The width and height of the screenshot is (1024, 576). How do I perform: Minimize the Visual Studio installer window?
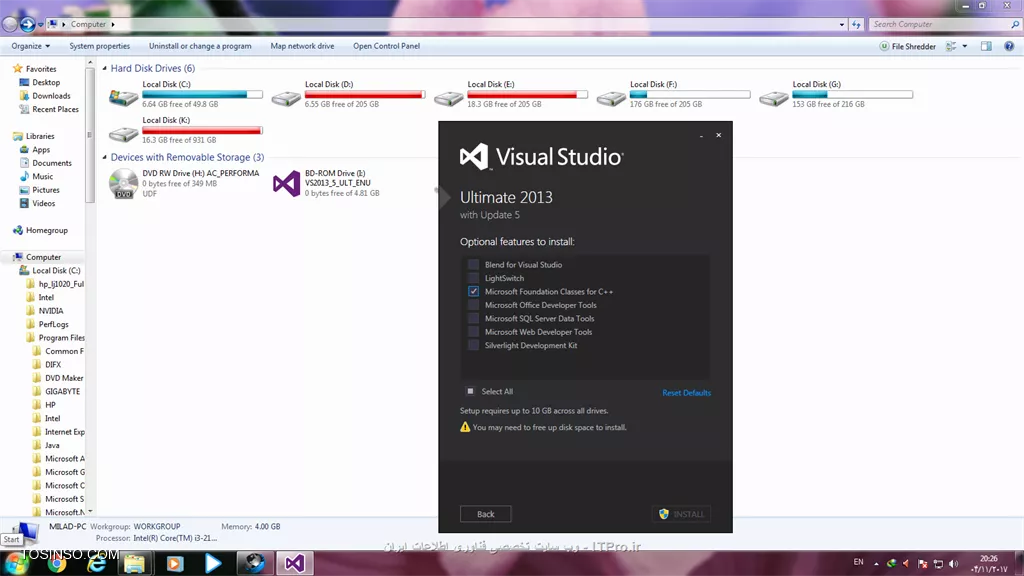[701, 136]
